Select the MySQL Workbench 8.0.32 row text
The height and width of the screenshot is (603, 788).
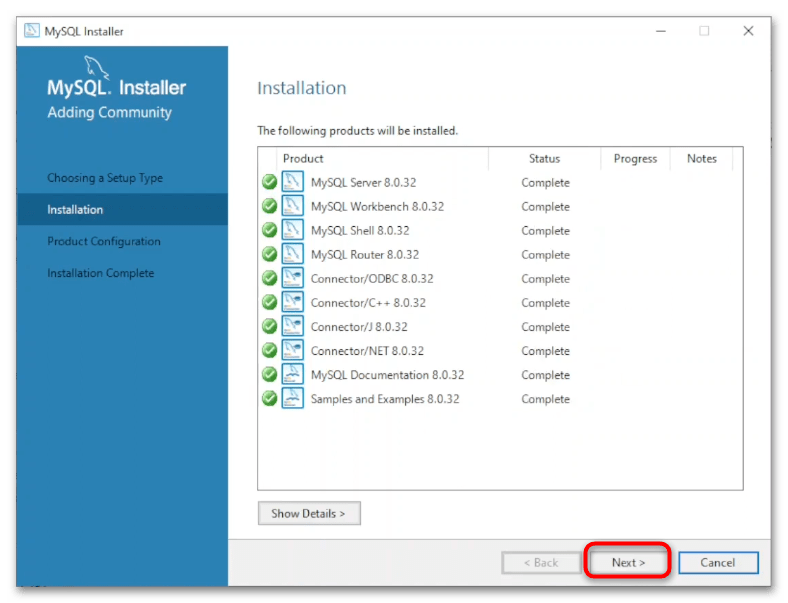(377, 207)
